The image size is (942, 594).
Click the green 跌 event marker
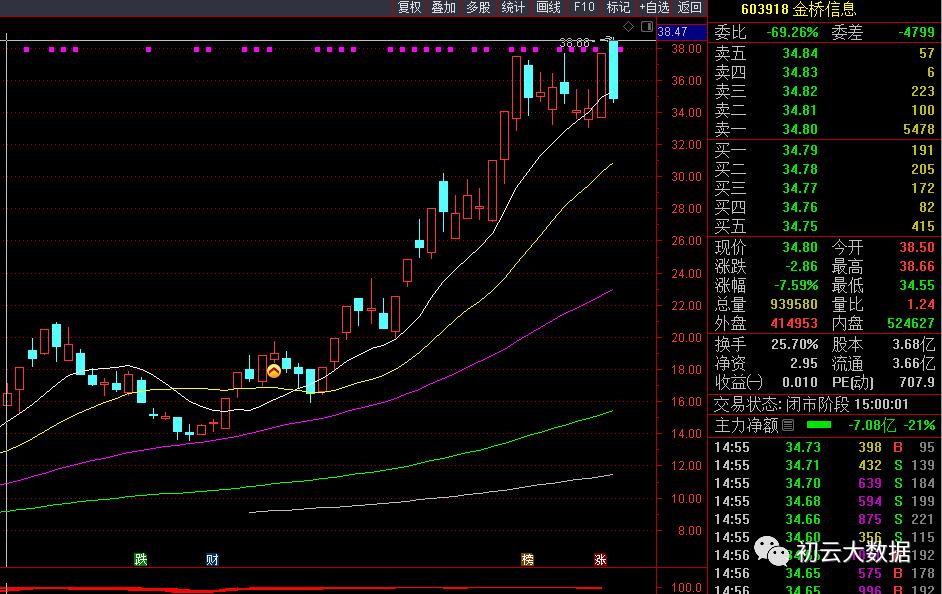click(141, 559)
